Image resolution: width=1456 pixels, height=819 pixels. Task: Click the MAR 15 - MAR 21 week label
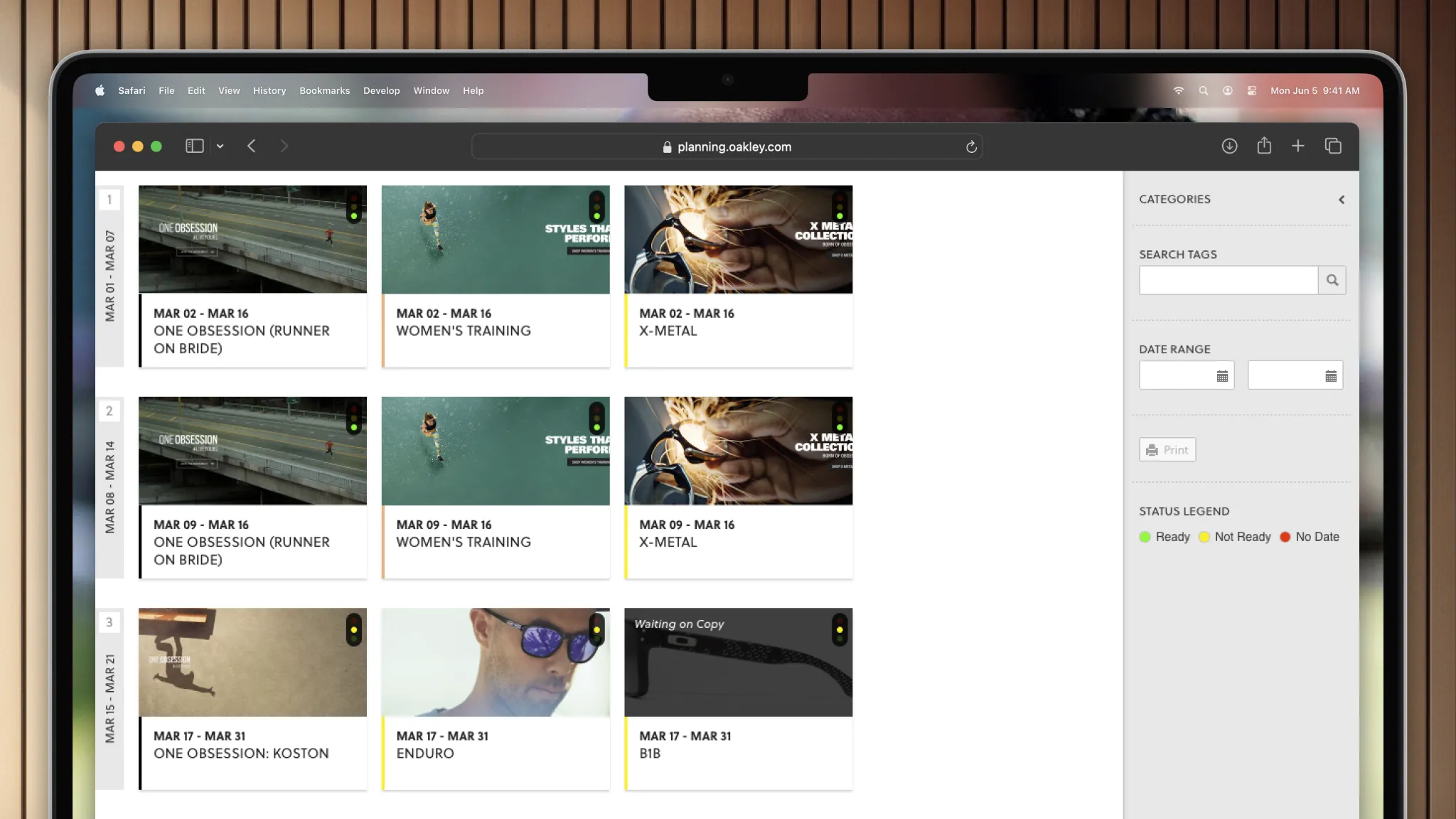(109, 699)
